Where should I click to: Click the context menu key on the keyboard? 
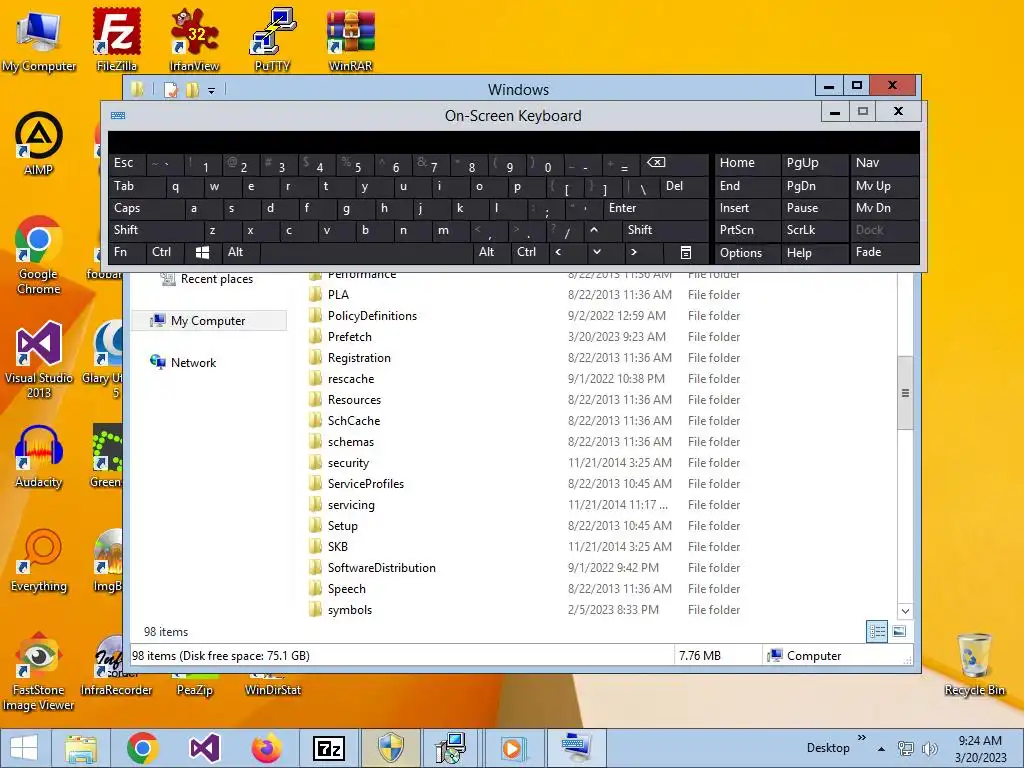[686, 252]
